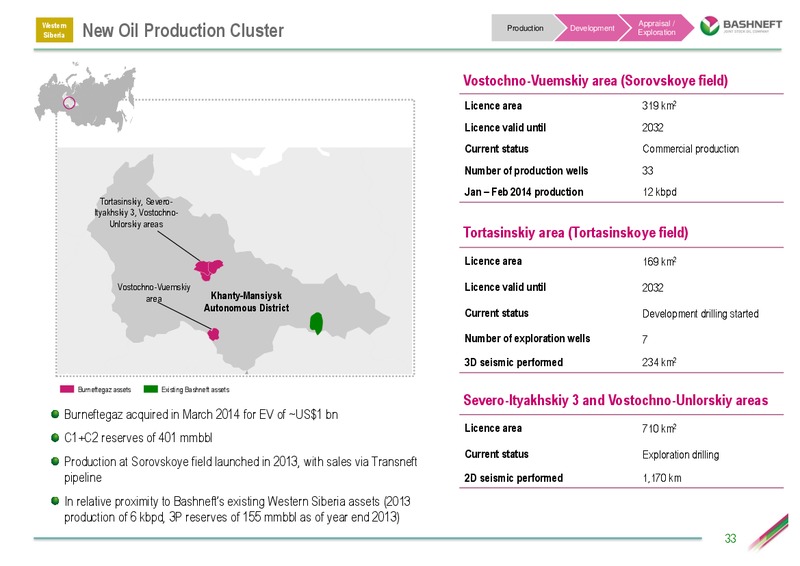Click the Burneftegaz assets legend text
The image size is (800, 566).
(x=104, y=389)
